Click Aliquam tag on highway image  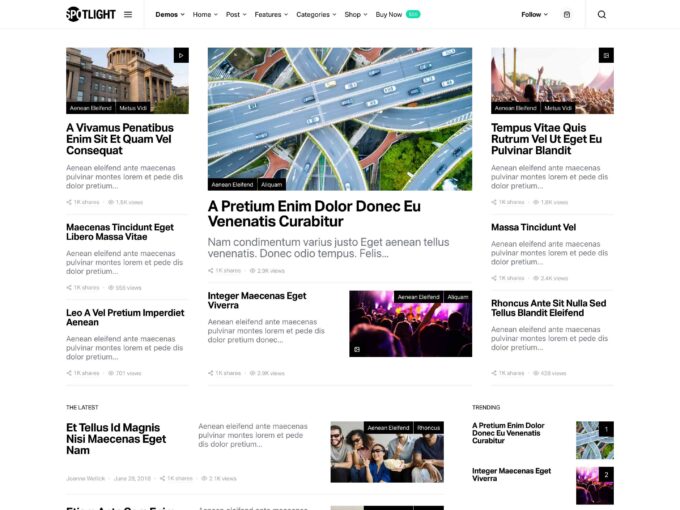point(271,184)
